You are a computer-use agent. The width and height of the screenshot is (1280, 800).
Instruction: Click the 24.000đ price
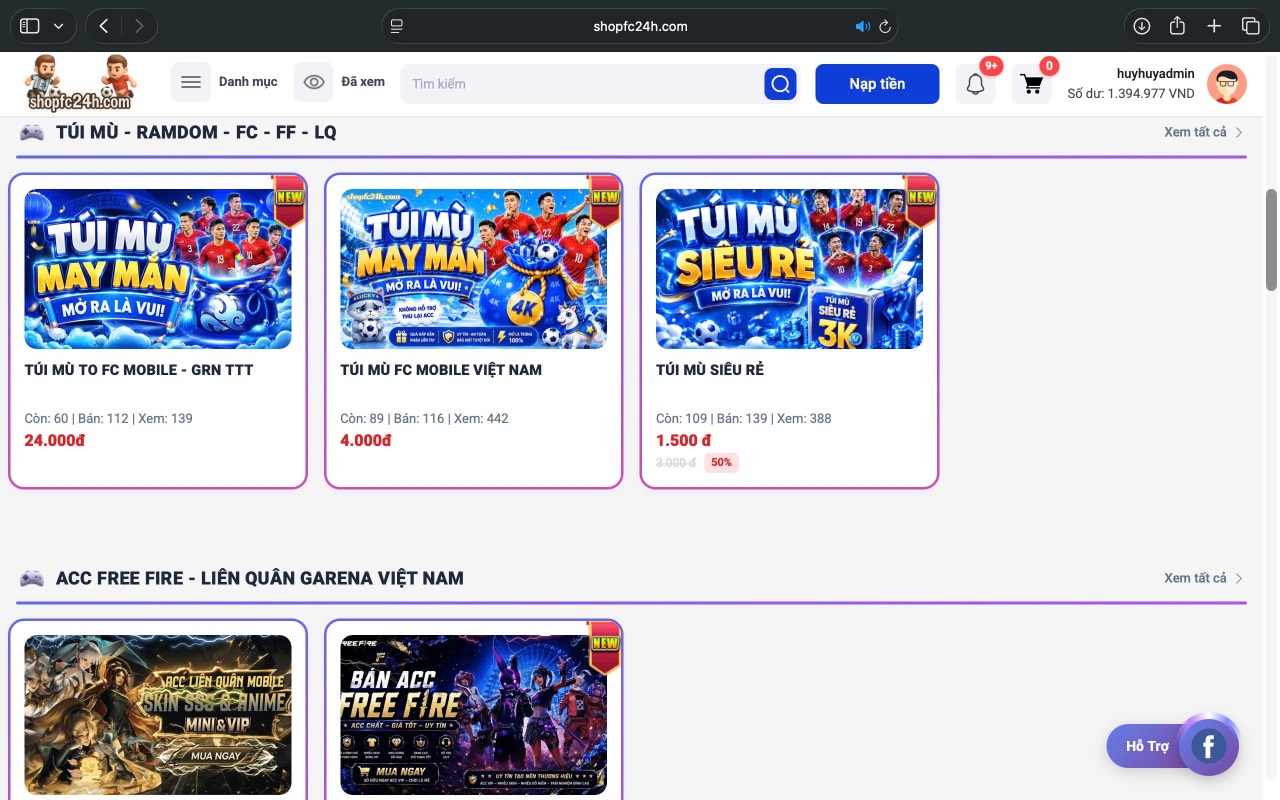pyautogui.click(x=54, y=440)
